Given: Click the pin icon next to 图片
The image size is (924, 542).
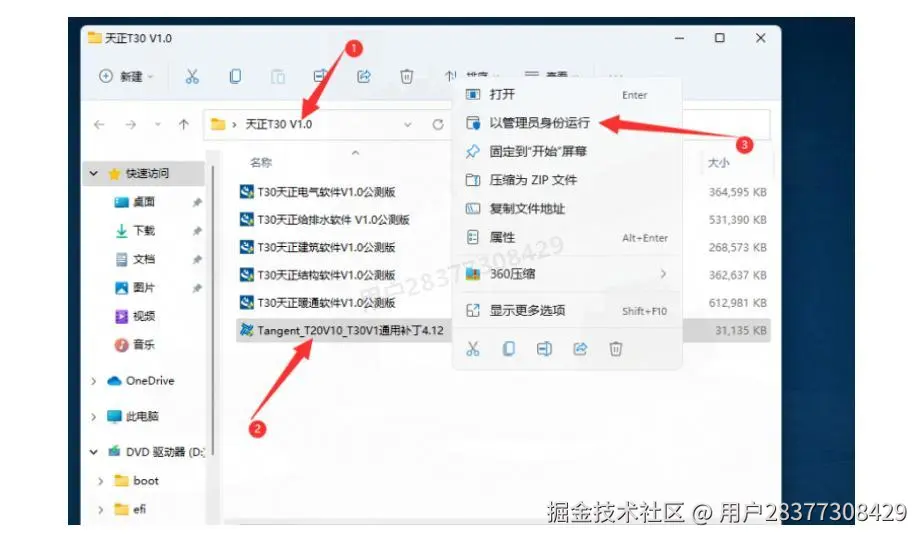Looking at the screenshot, I should tap(197, 288).
